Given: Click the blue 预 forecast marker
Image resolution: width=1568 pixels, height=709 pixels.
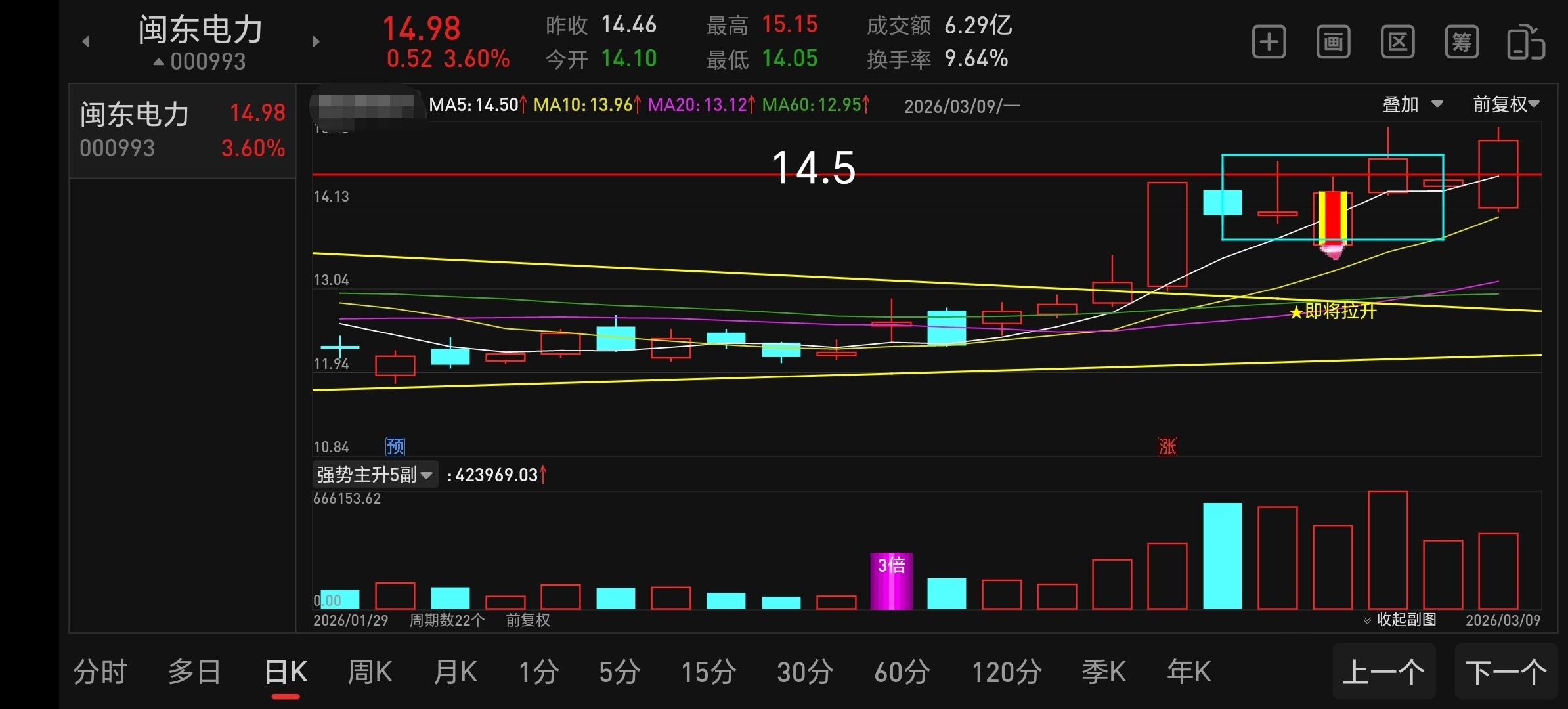Looking at the screenshot, I should (395, 446).
